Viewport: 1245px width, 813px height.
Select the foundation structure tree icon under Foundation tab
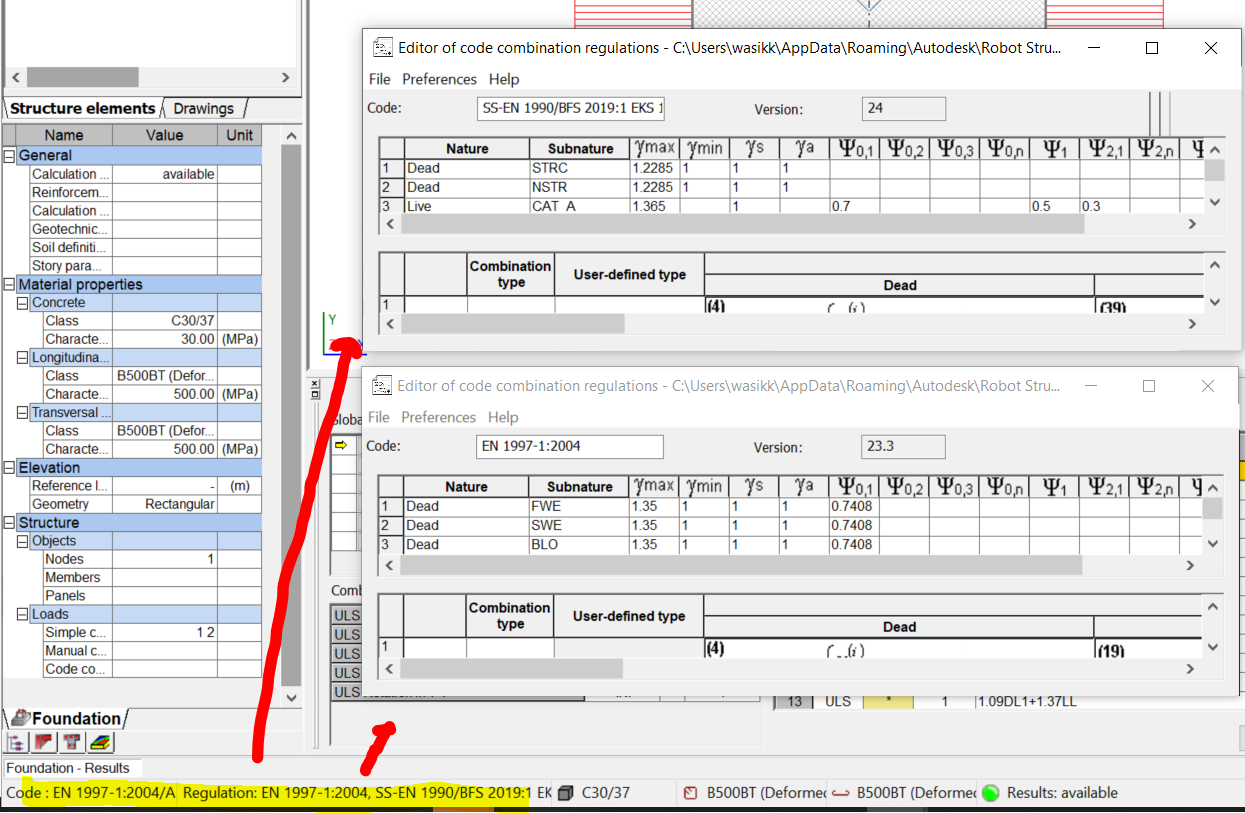(x=18, y=742)
